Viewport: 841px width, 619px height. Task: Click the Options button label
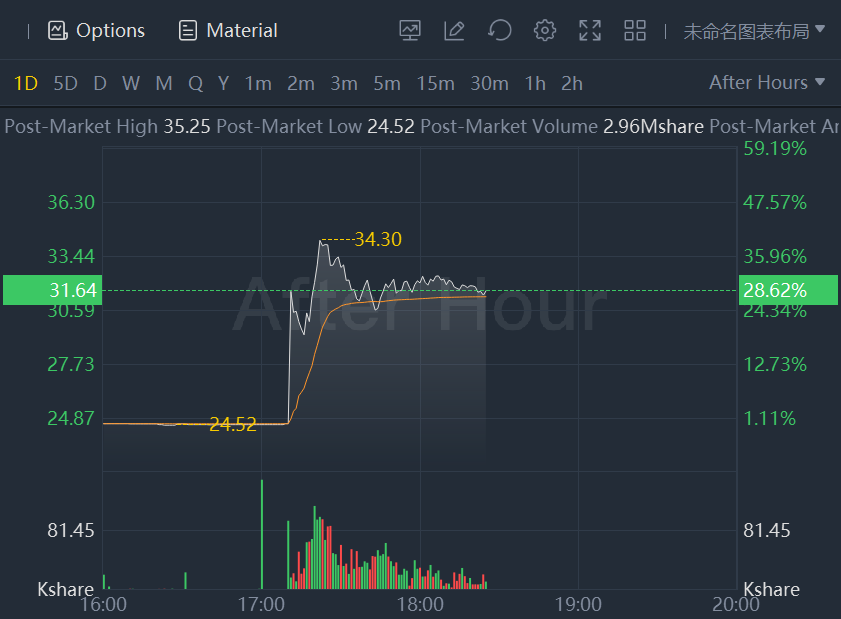click(x=110, y=31)
